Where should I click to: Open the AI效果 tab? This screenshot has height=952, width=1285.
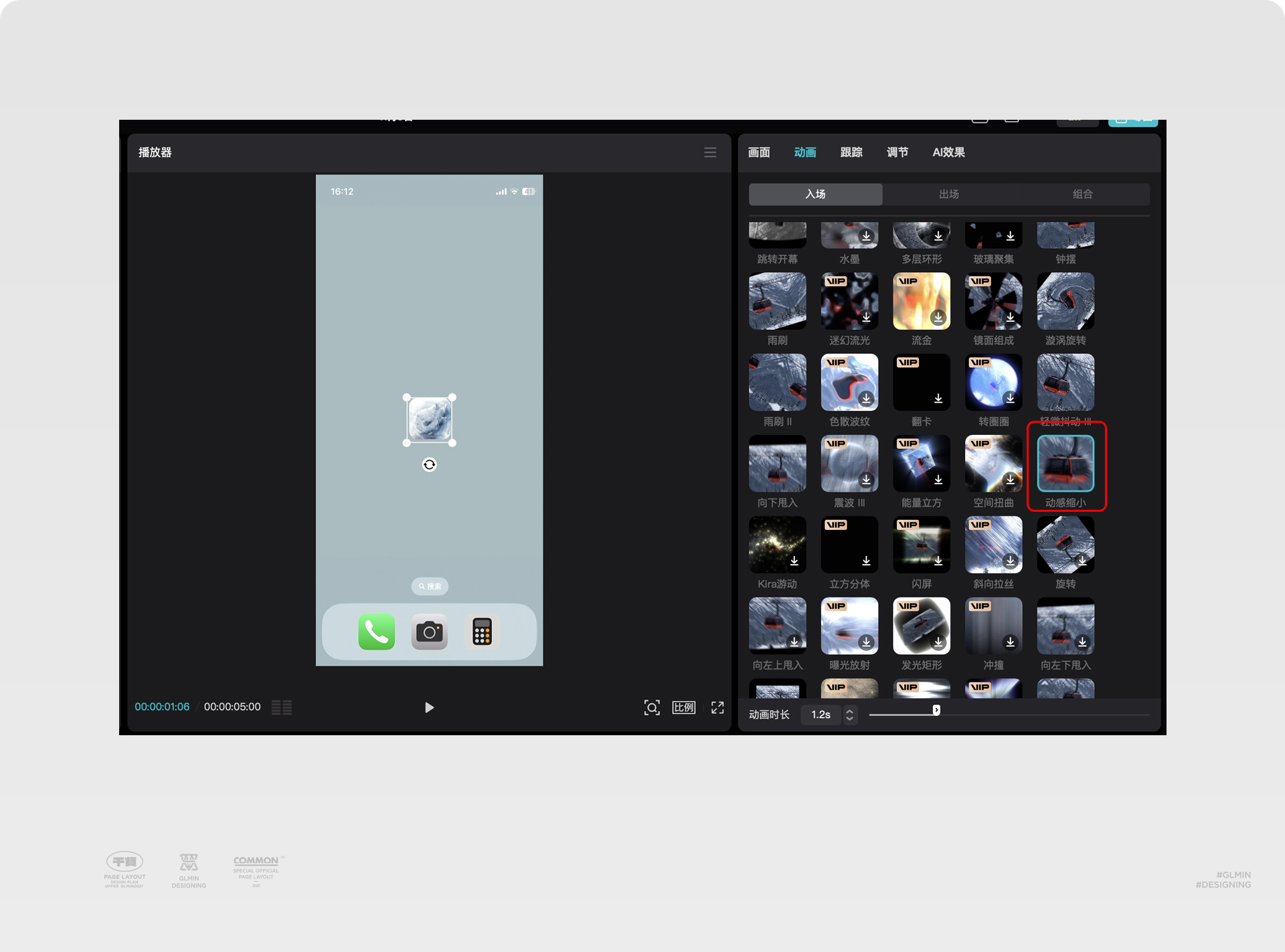(948, 153)
